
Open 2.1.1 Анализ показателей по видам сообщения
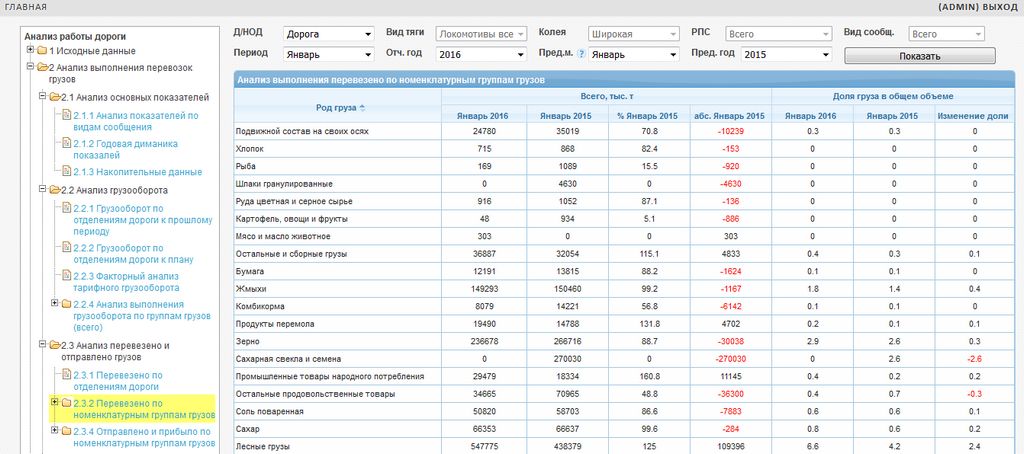tap(136, 121)
